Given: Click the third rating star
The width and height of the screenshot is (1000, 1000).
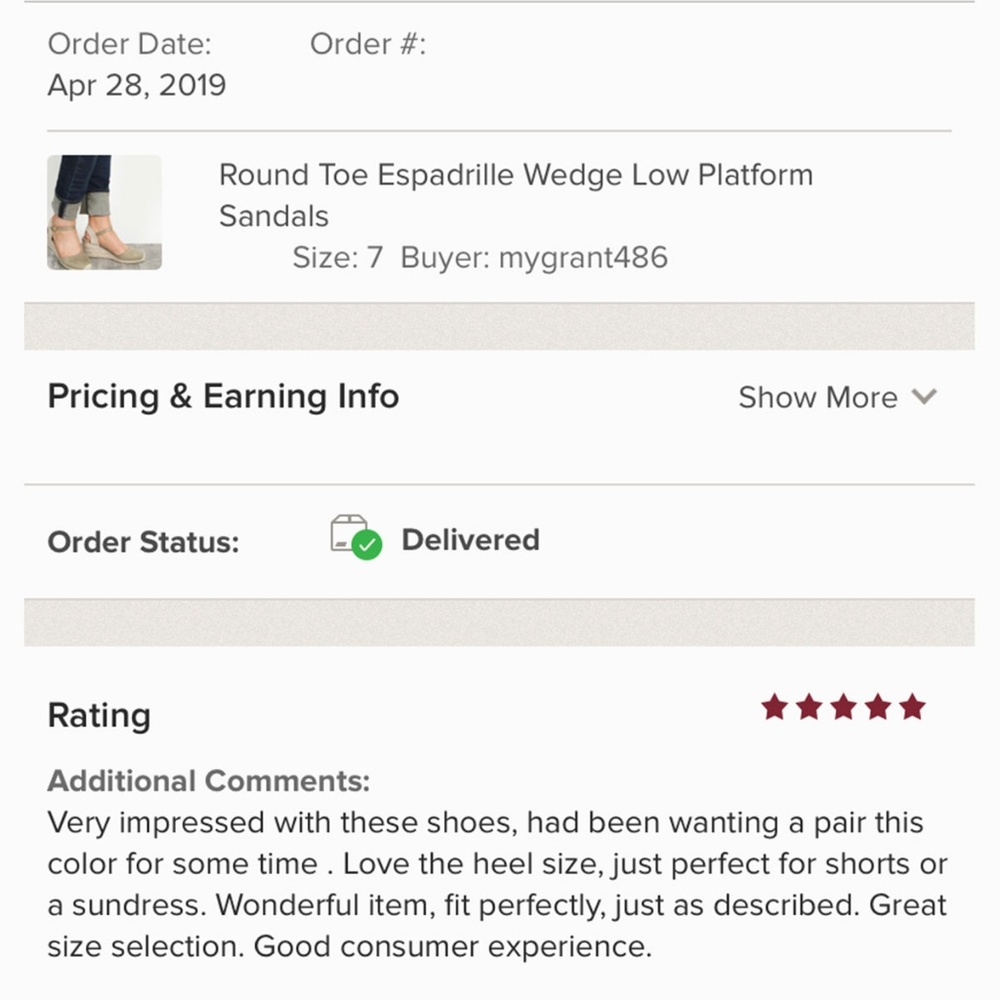Looking at the screenshot, I should (x=843, y=708).
